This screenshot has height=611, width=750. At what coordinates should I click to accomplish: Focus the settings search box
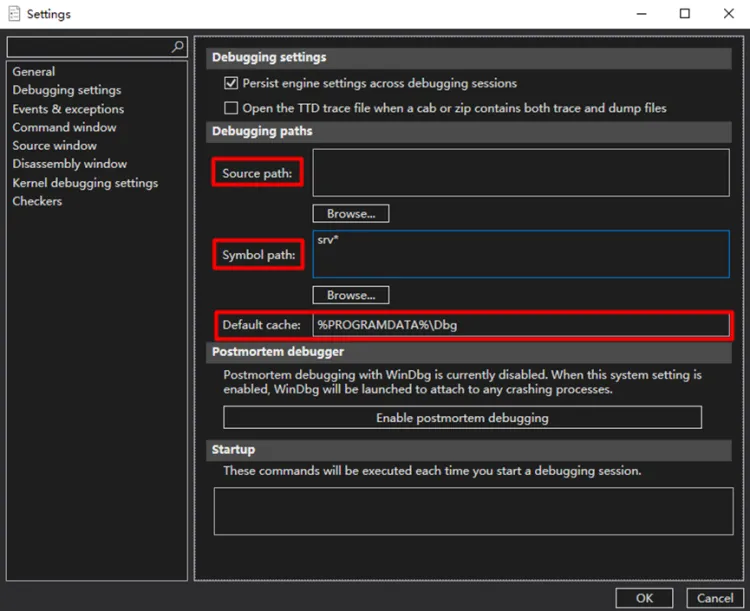pos(97,47)
